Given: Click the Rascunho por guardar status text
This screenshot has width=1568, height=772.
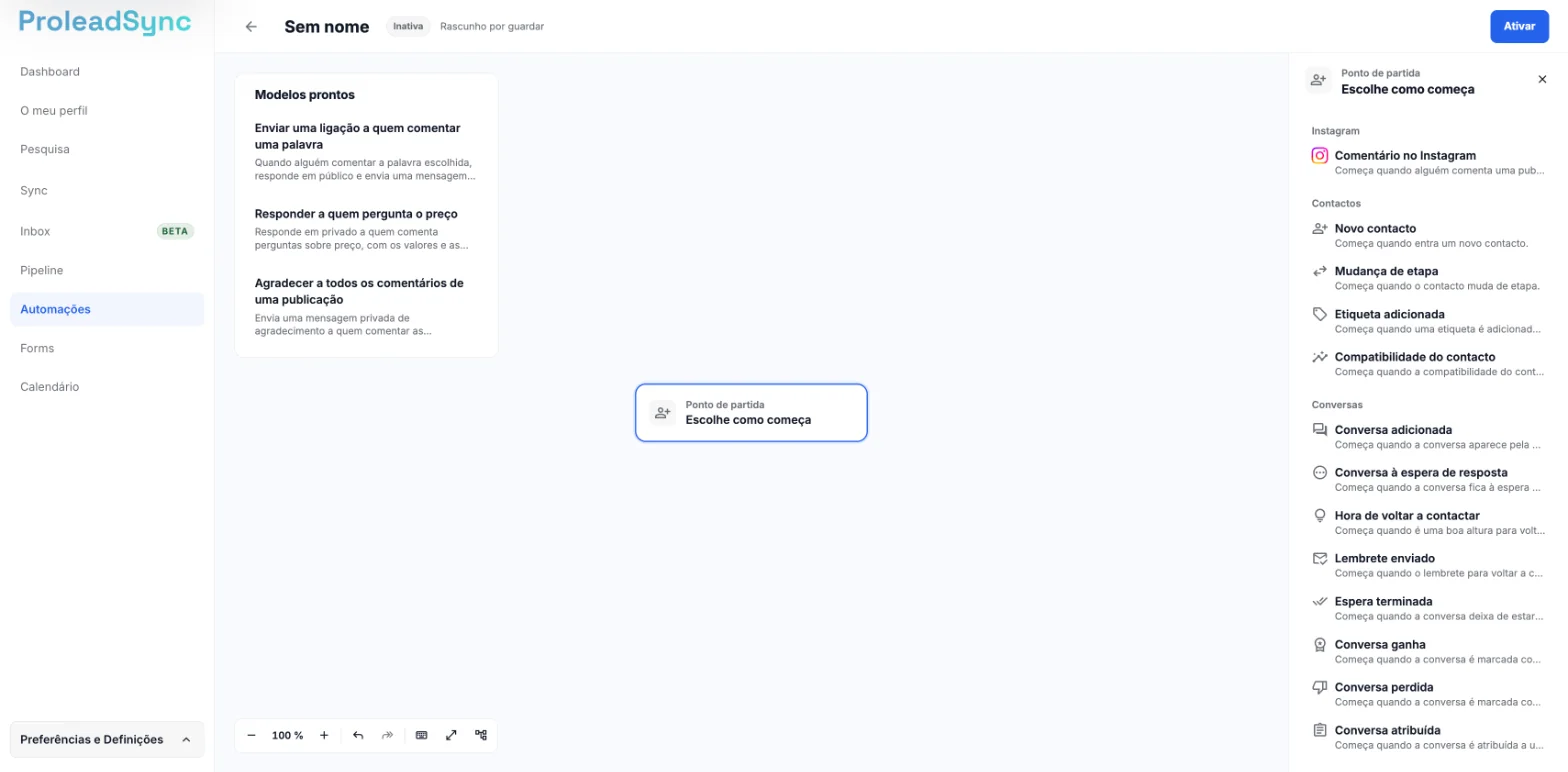Looking at the screenshot, I should (x=492, y=27).
